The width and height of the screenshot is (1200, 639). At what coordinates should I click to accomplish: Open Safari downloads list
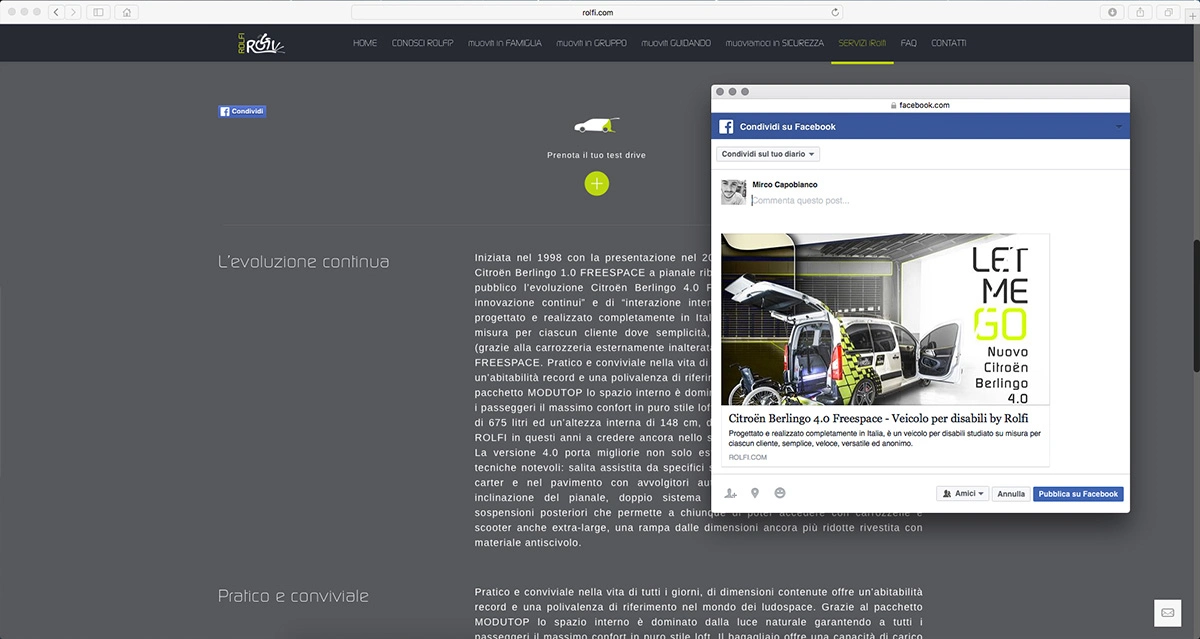coord(1113,12)
